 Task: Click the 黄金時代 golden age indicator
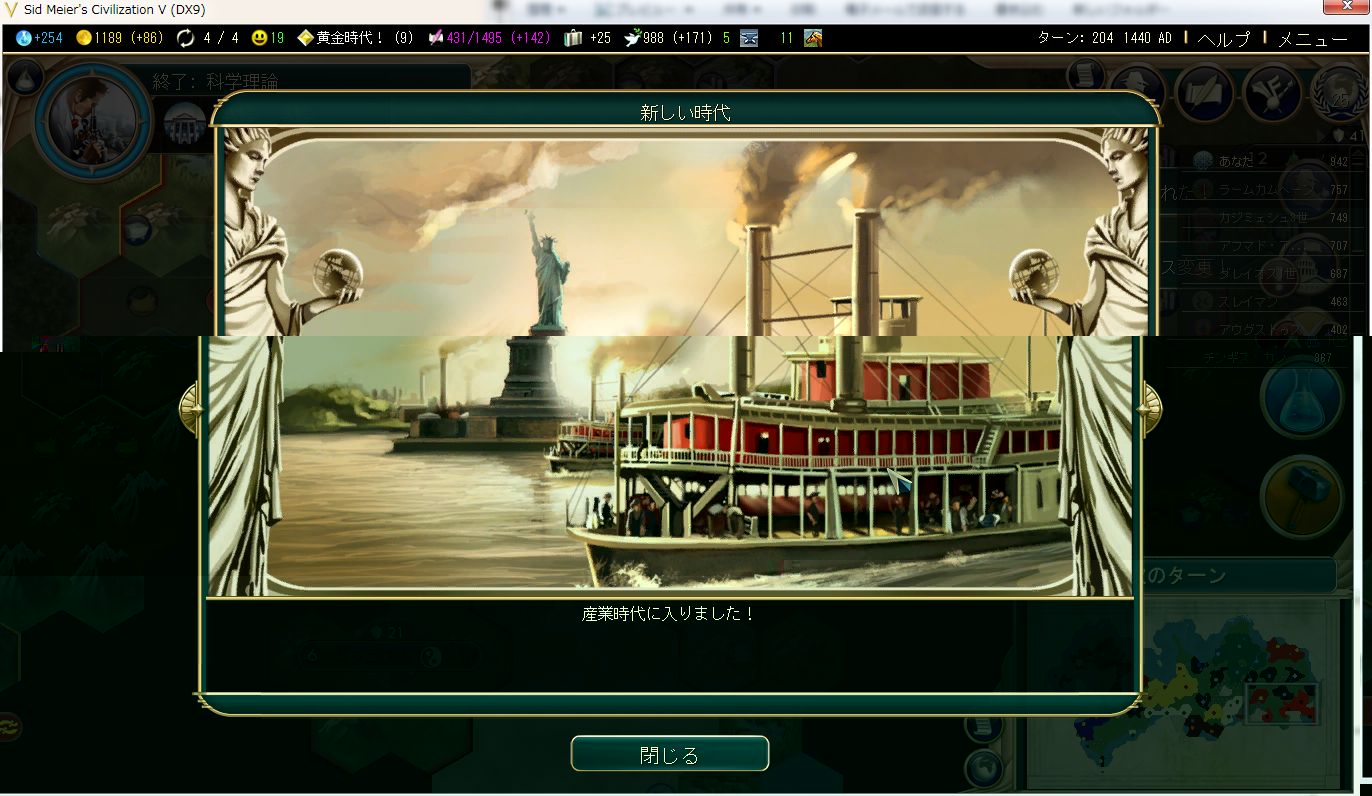355,38
